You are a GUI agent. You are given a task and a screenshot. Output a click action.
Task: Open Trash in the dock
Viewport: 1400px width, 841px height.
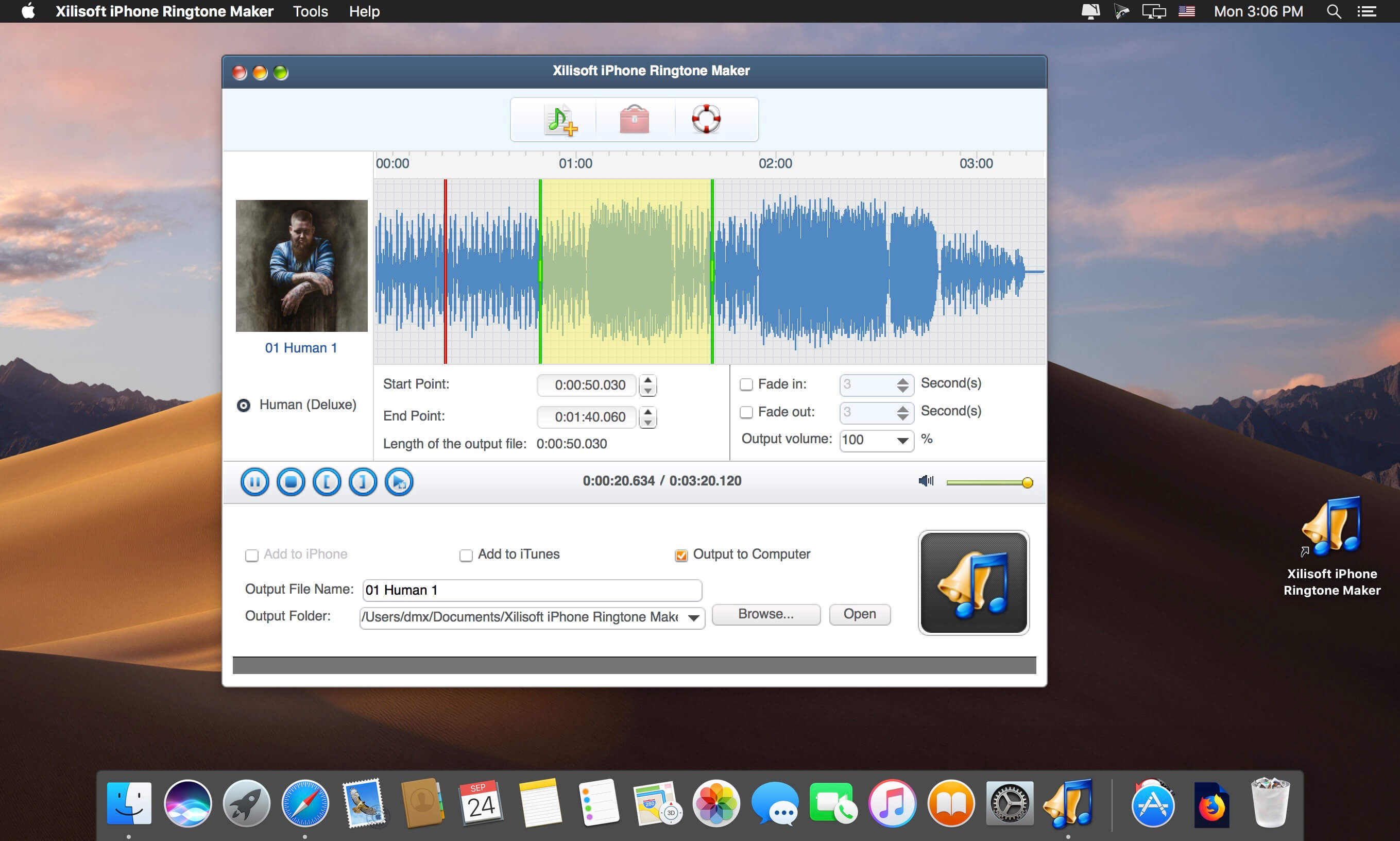[1270, 802]
